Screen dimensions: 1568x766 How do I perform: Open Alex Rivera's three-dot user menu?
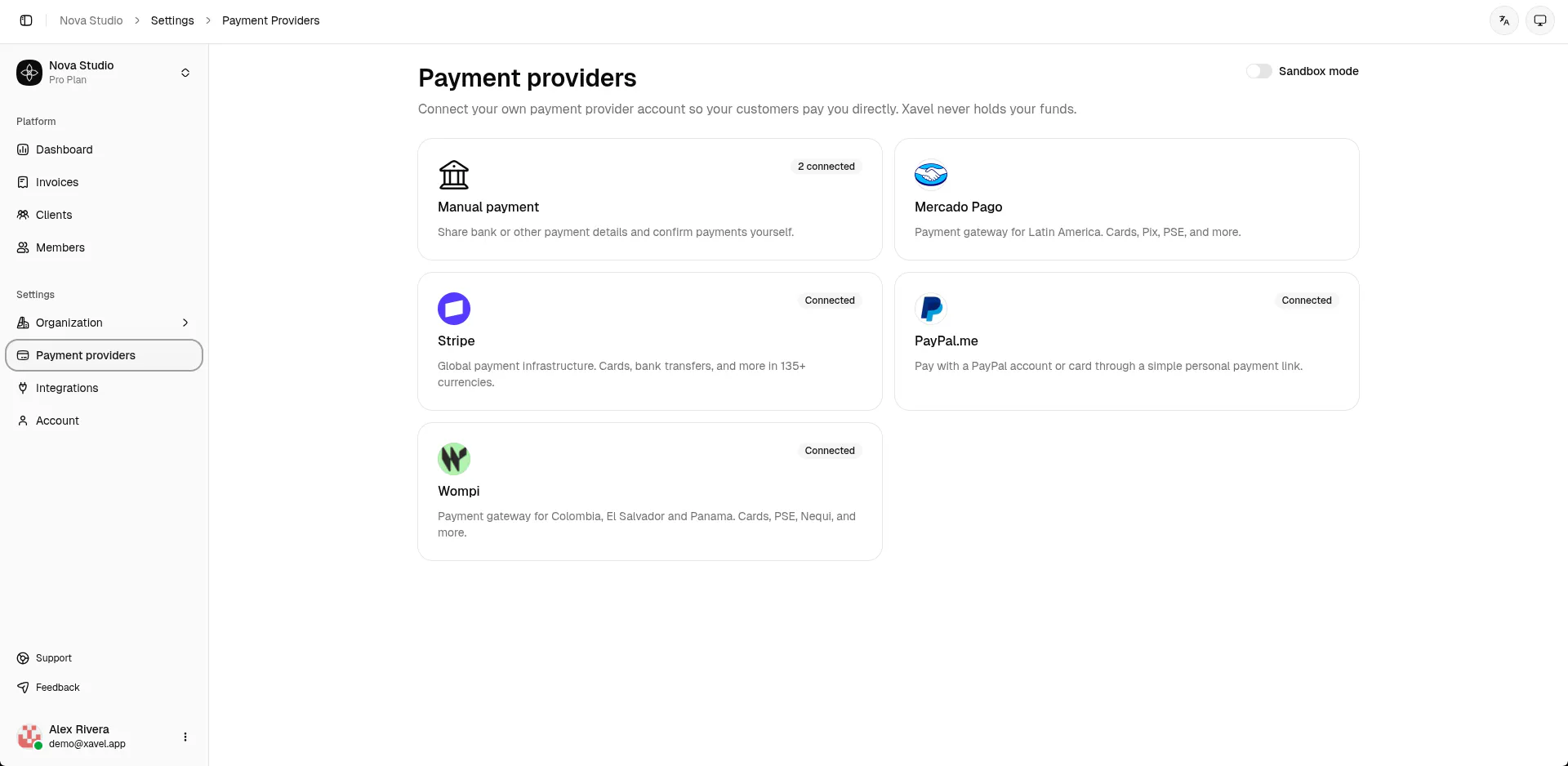click(185, 737)
